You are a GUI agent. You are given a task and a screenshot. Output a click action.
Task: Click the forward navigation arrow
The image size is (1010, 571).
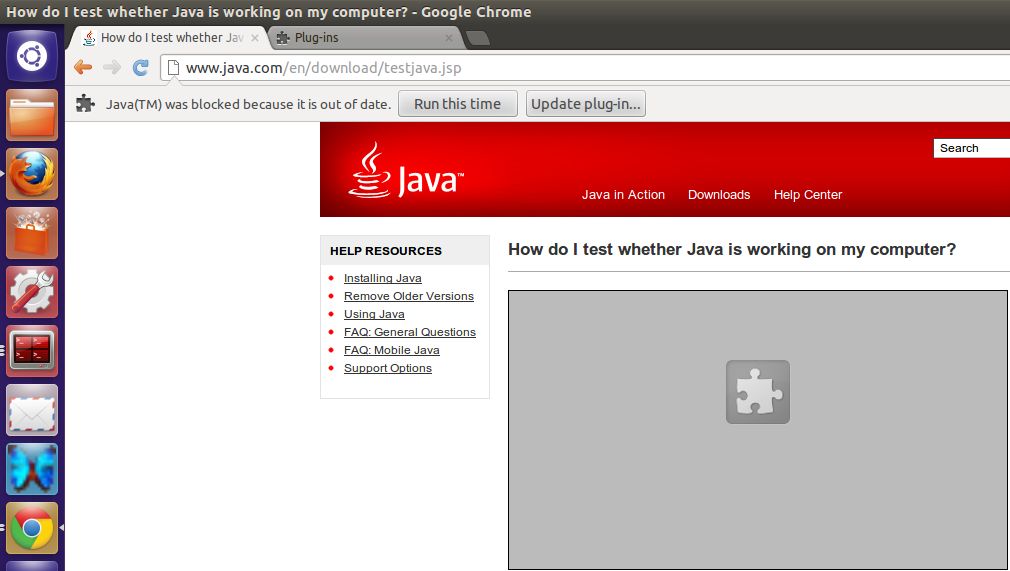coord(112,67)
